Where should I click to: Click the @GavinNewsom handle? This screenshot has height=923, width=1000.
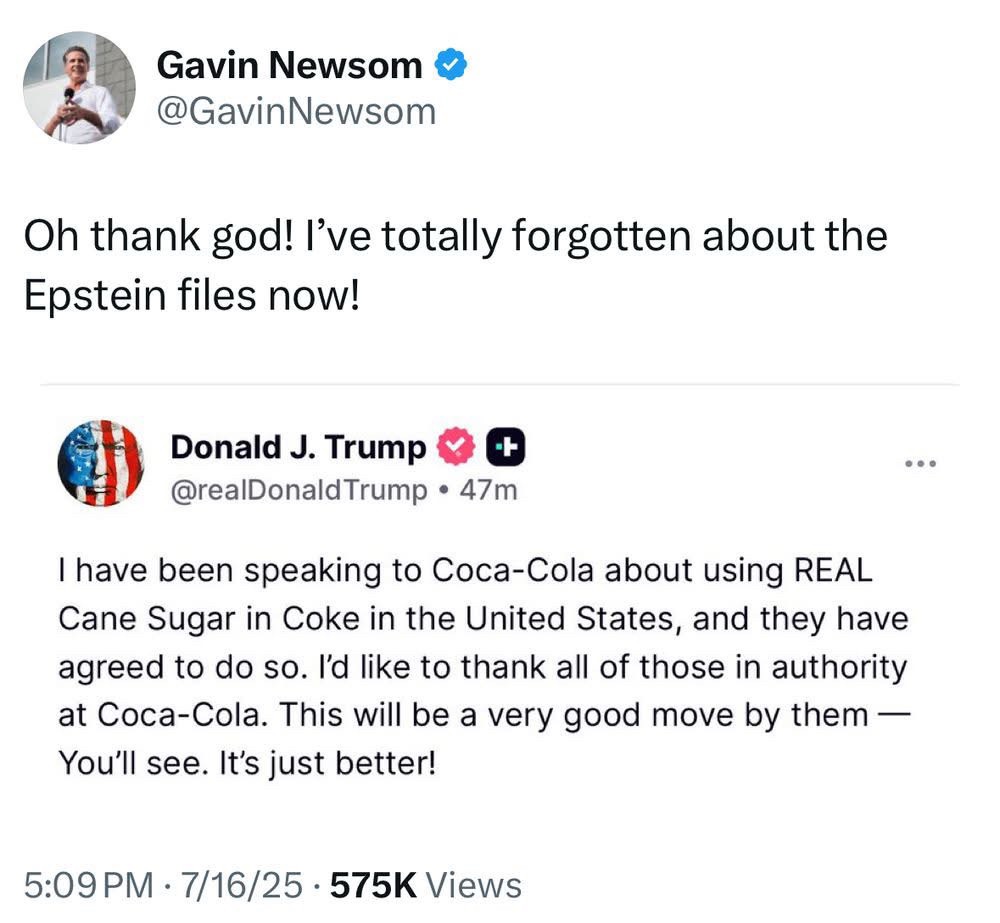click(296, 111)
